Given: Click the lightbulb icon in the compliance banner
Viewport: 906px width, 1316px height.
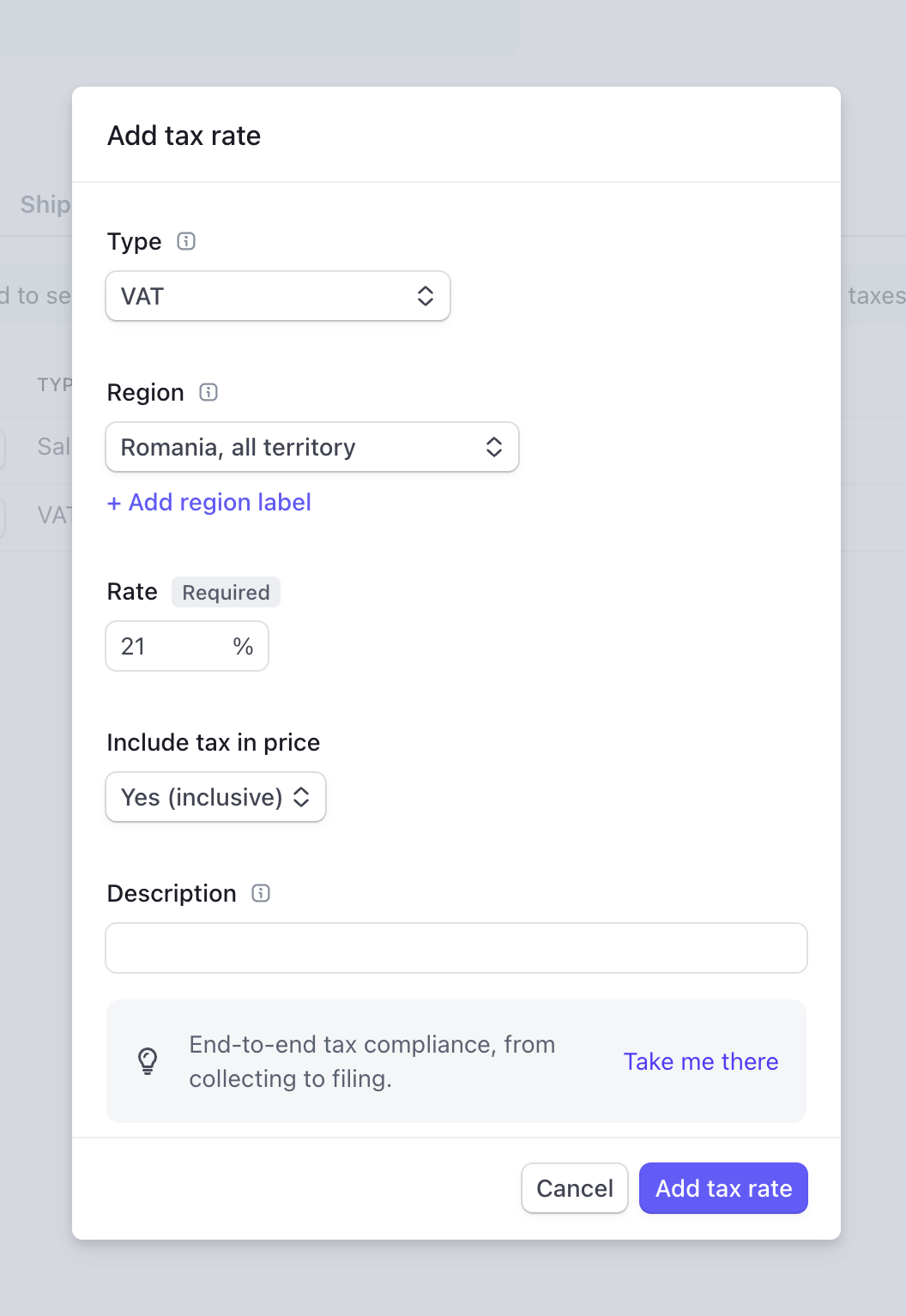Looking at the screenshot, I should click(148, 1061).
